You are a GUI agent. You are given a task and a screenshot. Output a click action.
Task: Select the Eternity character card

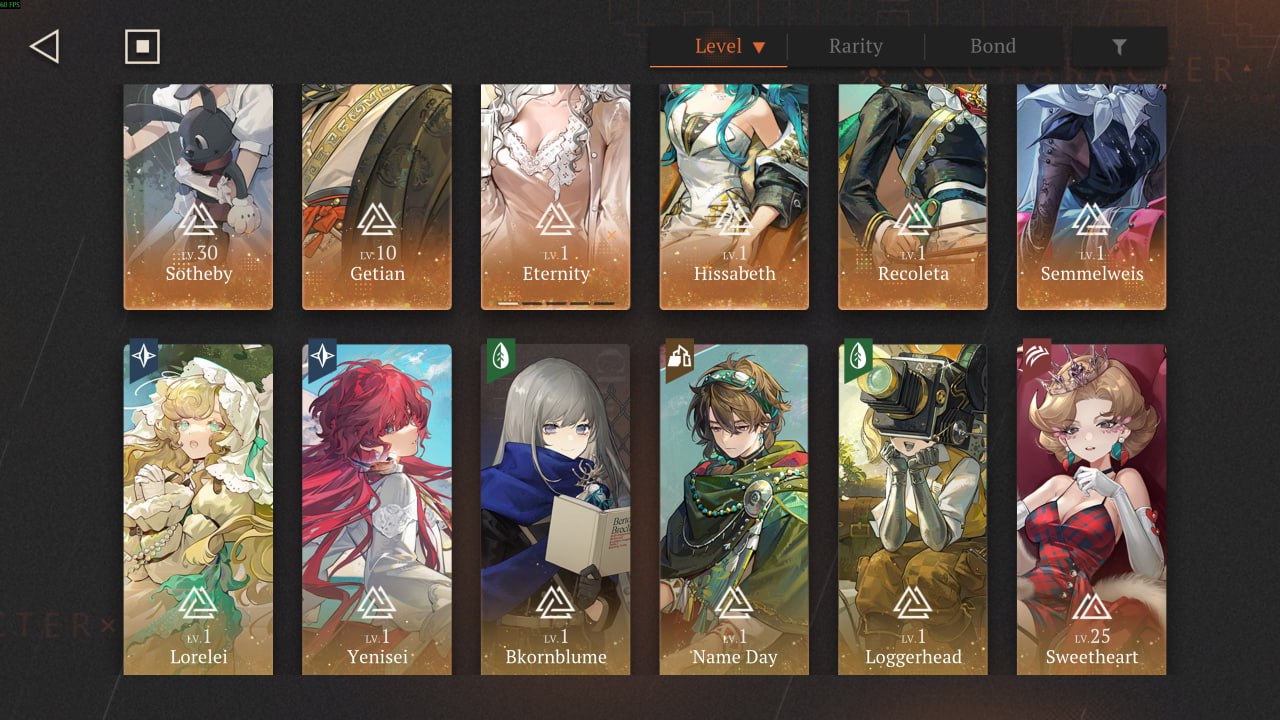pos(556,197)
